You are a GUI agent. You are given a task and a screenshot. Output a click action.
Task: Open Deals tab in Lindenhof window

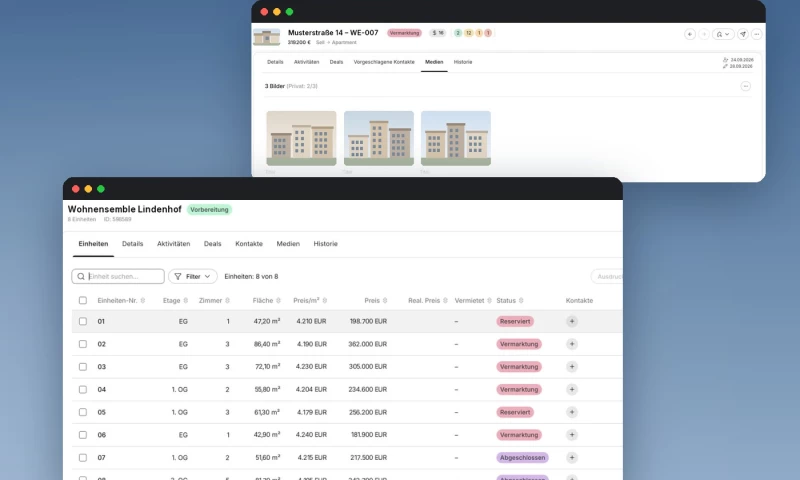pyautogui.click(x=212, y=244)
